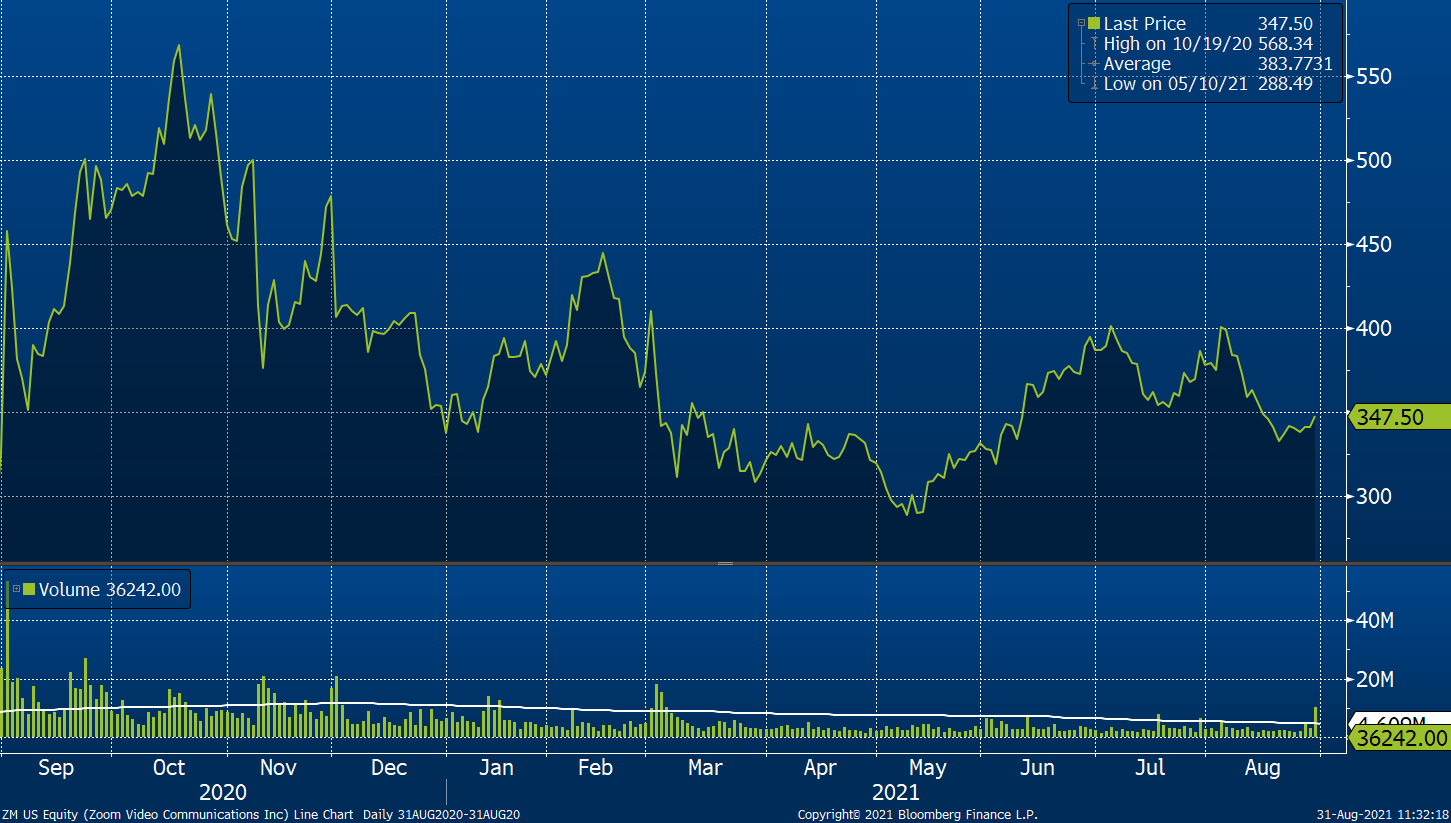
Task: Click the 383.7731 average value
Action: coord(1294,64)
